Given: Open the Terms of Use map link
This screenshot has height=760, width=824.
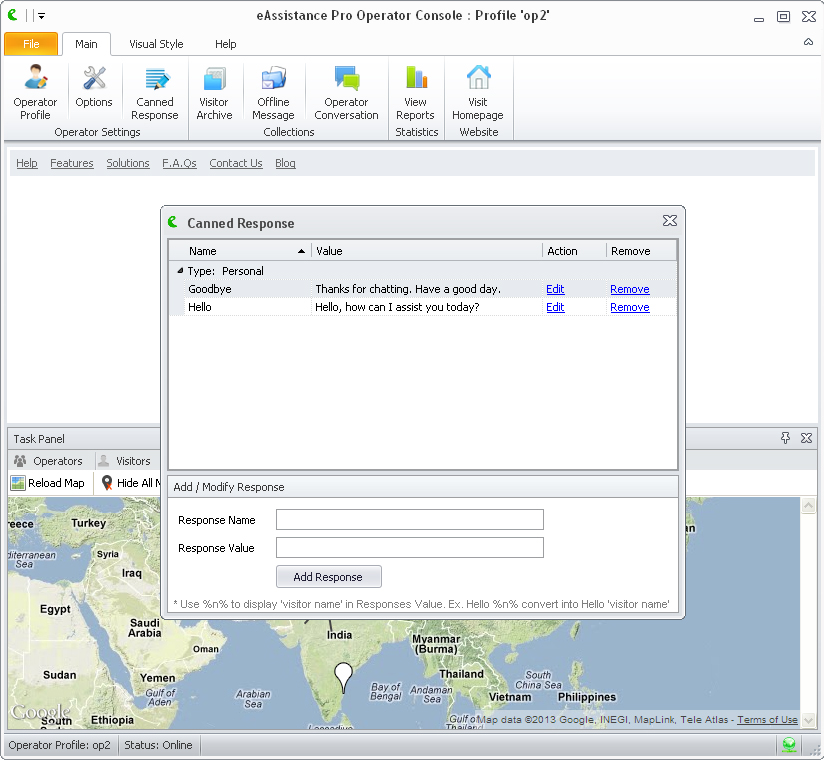Looking at the screenshot, I should (767, 720).
